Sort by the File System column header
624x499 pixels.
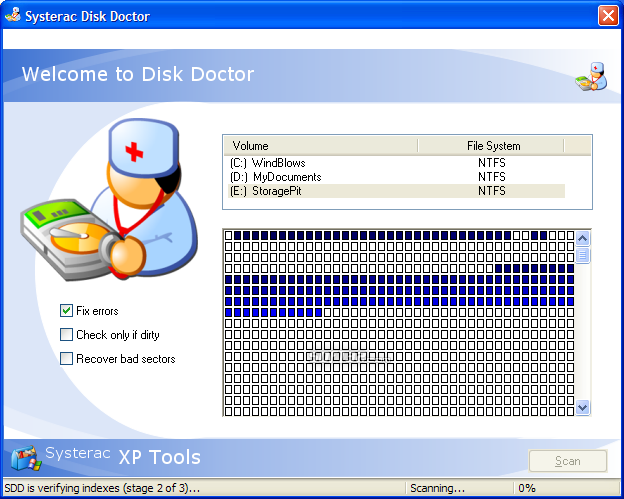click(491, 146)
